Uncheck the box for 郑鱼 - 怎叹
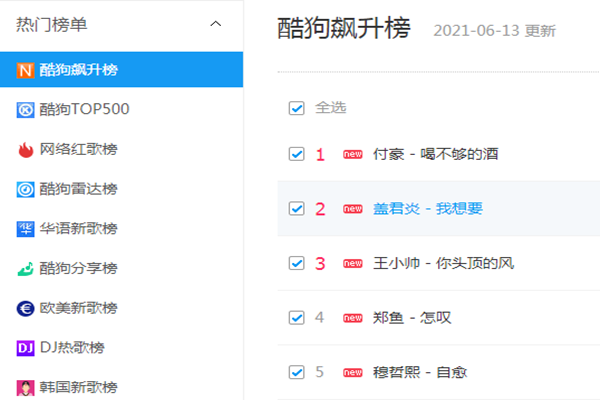The height and width of the screenshot is (400, 600). click(297, 318)
